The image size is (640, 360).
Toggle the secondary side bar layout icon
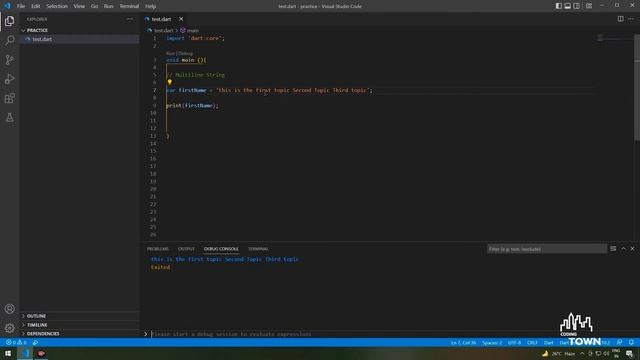coord(576,6)
